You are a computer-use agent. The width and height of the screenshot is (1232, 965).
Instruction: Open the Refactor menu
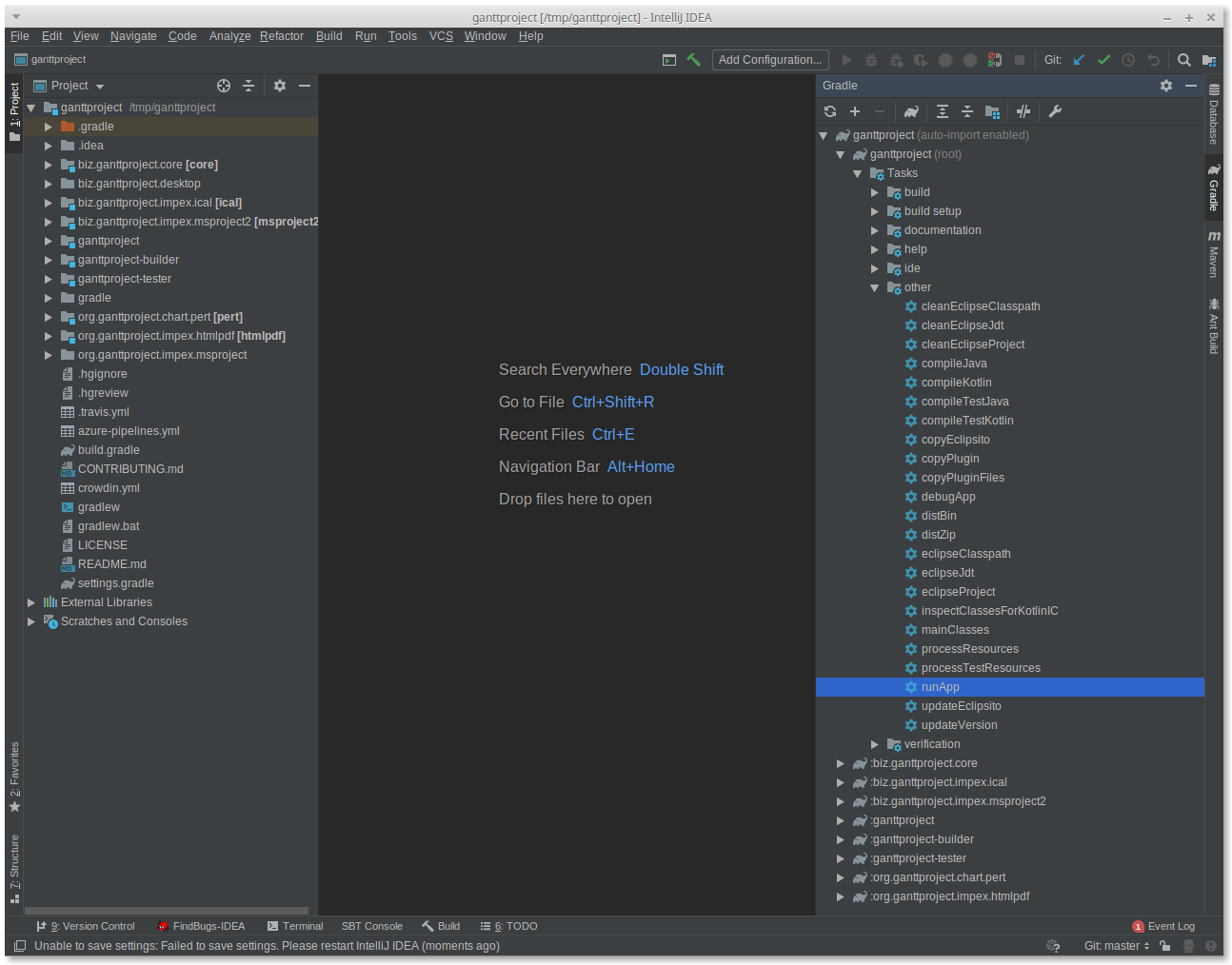pos(282,36)
